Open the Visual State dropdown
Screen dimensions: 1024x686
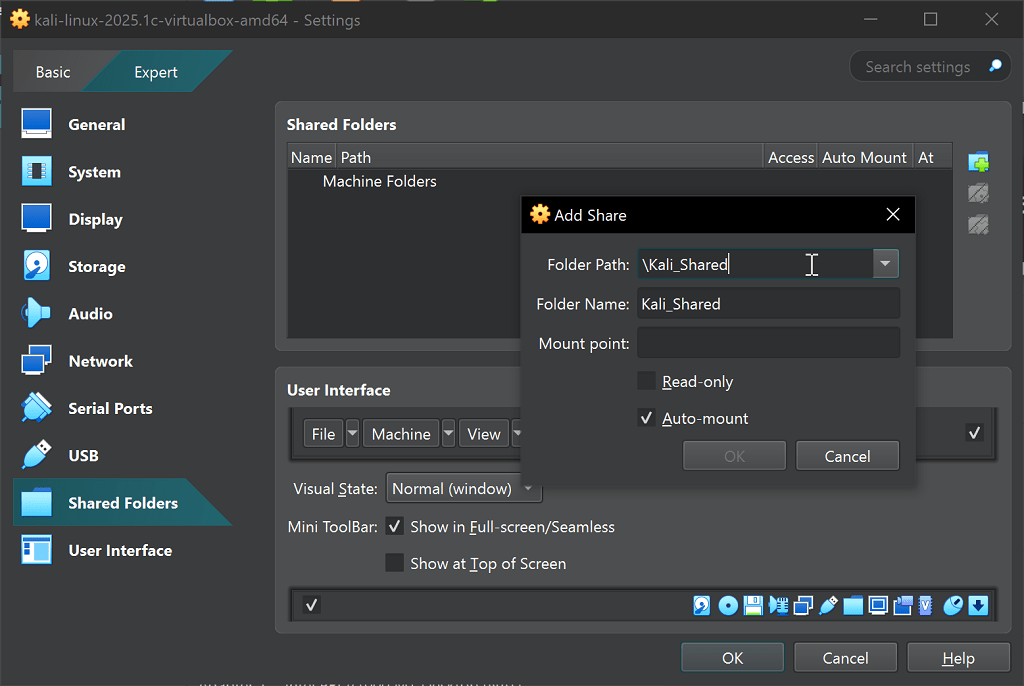point(464,489)
